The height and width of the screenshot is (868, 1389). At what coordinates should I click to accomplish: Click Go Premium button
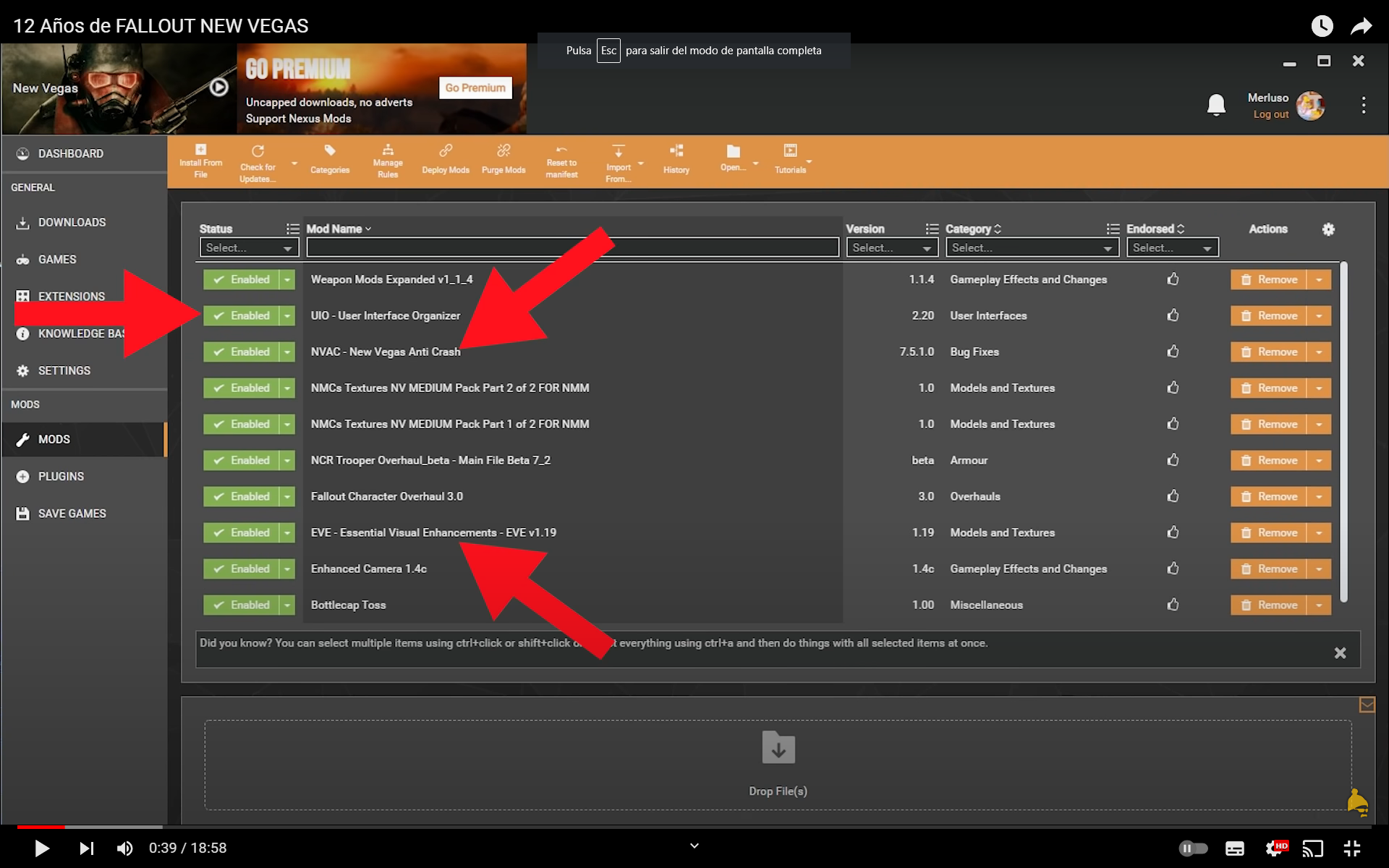475,88
